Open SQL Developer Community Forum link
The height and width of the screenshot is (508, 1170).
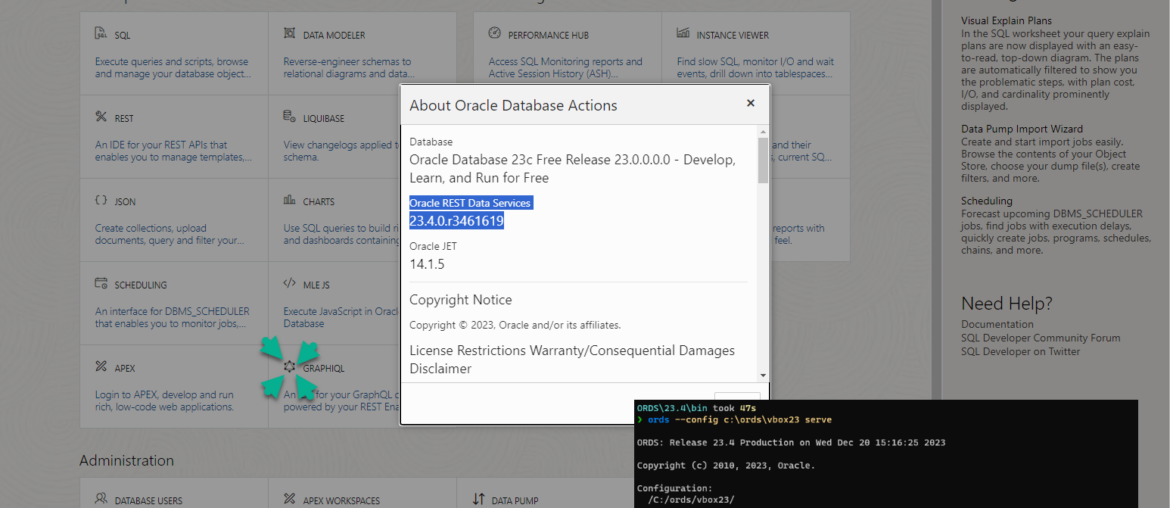1040,338
